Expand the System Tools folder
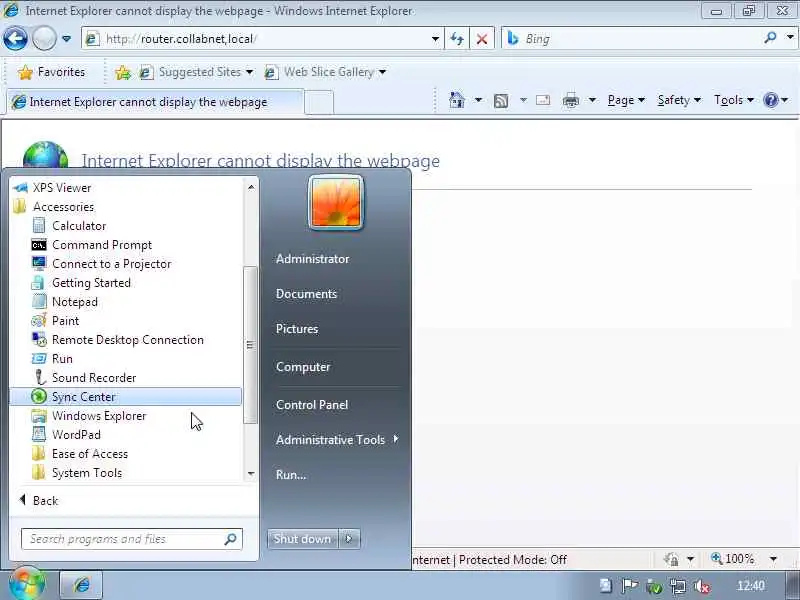 tap(126, 473)
